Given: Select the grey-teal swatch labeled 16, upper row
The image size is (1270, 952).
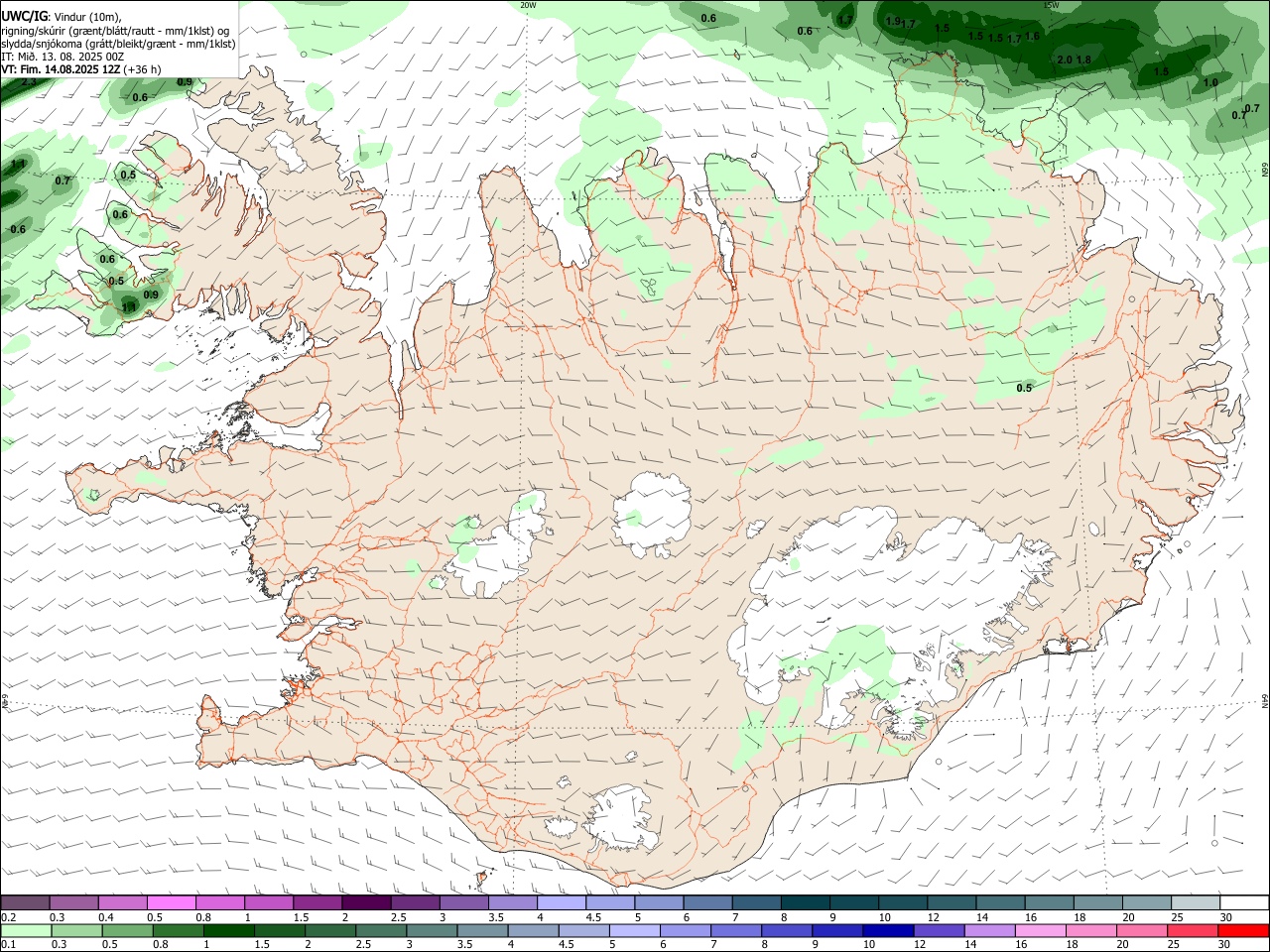Looking at the screenshot, I should tap(1049, 903).
